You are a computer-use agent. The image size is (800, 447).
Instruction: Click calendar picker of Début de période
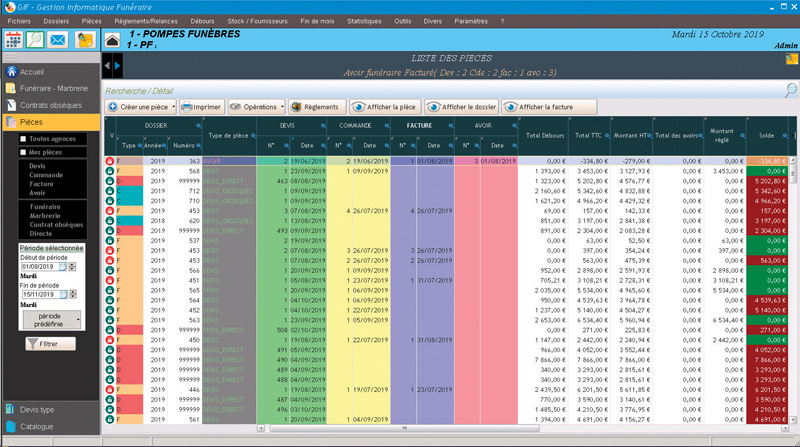(63, 266)
